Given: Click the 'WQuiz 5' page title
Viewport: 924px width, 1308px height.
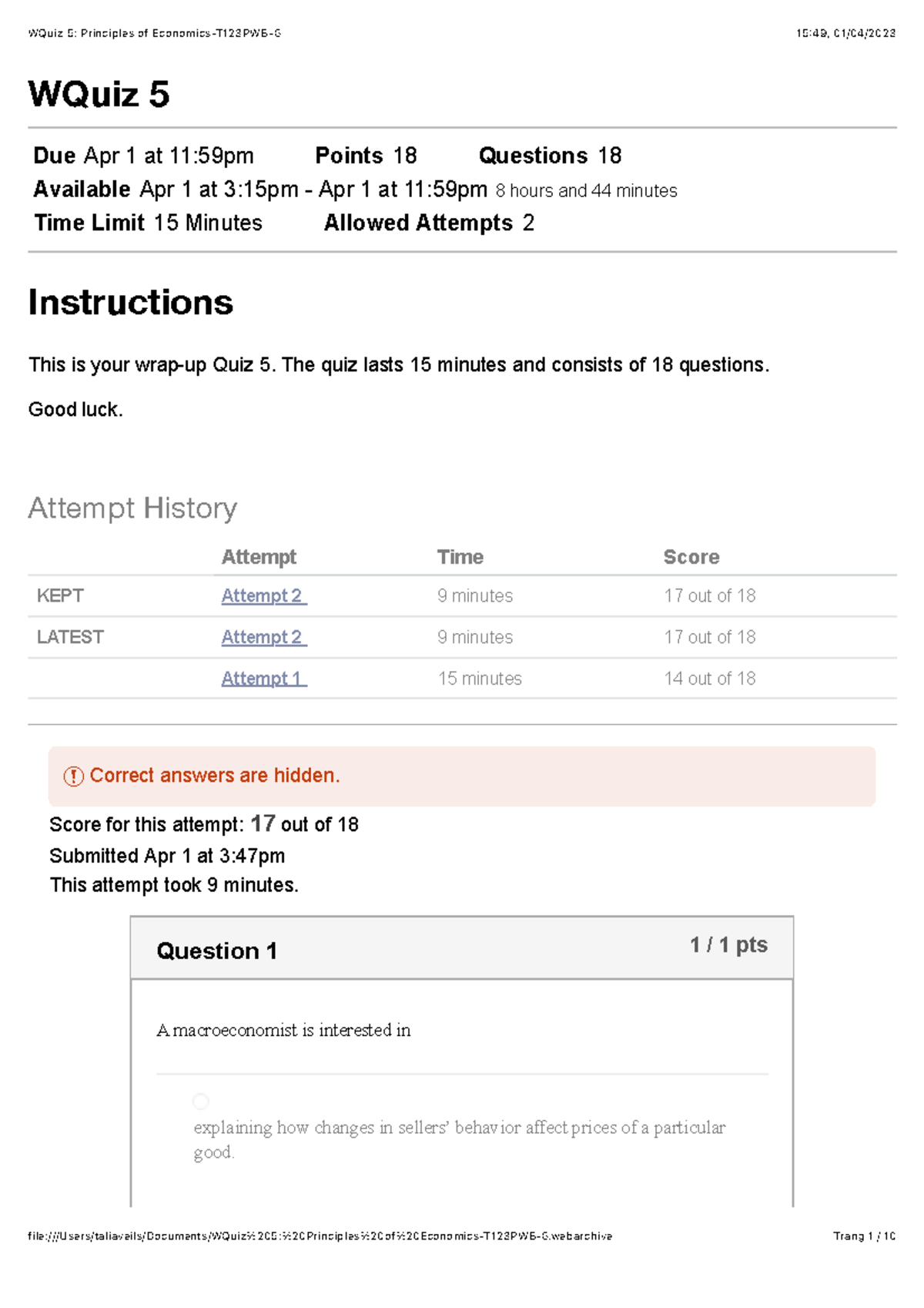Looking at the screenshot, I should pyautogui.click(x=99, y=95).
